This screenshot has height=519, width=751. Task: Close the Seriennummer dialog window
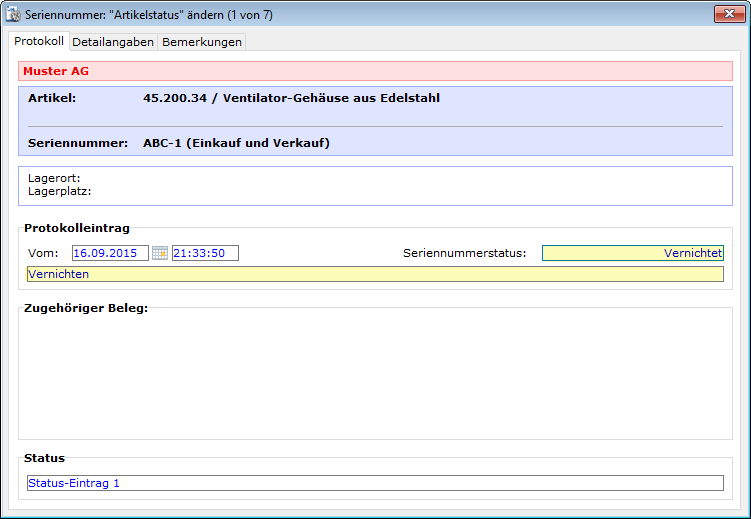pyautogui.click(x=727, y=14)
